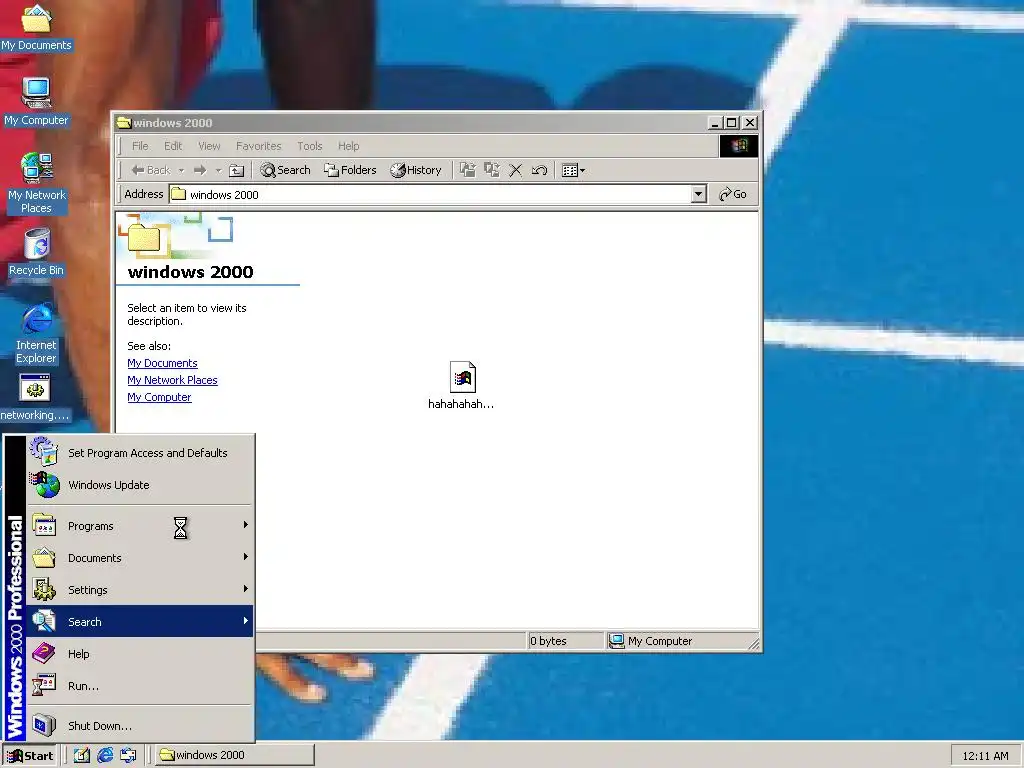Open the Help menu in Explorer
The width and height of the screenshot is (1024, 768).
pyautogui.click(x=349, y=146)
